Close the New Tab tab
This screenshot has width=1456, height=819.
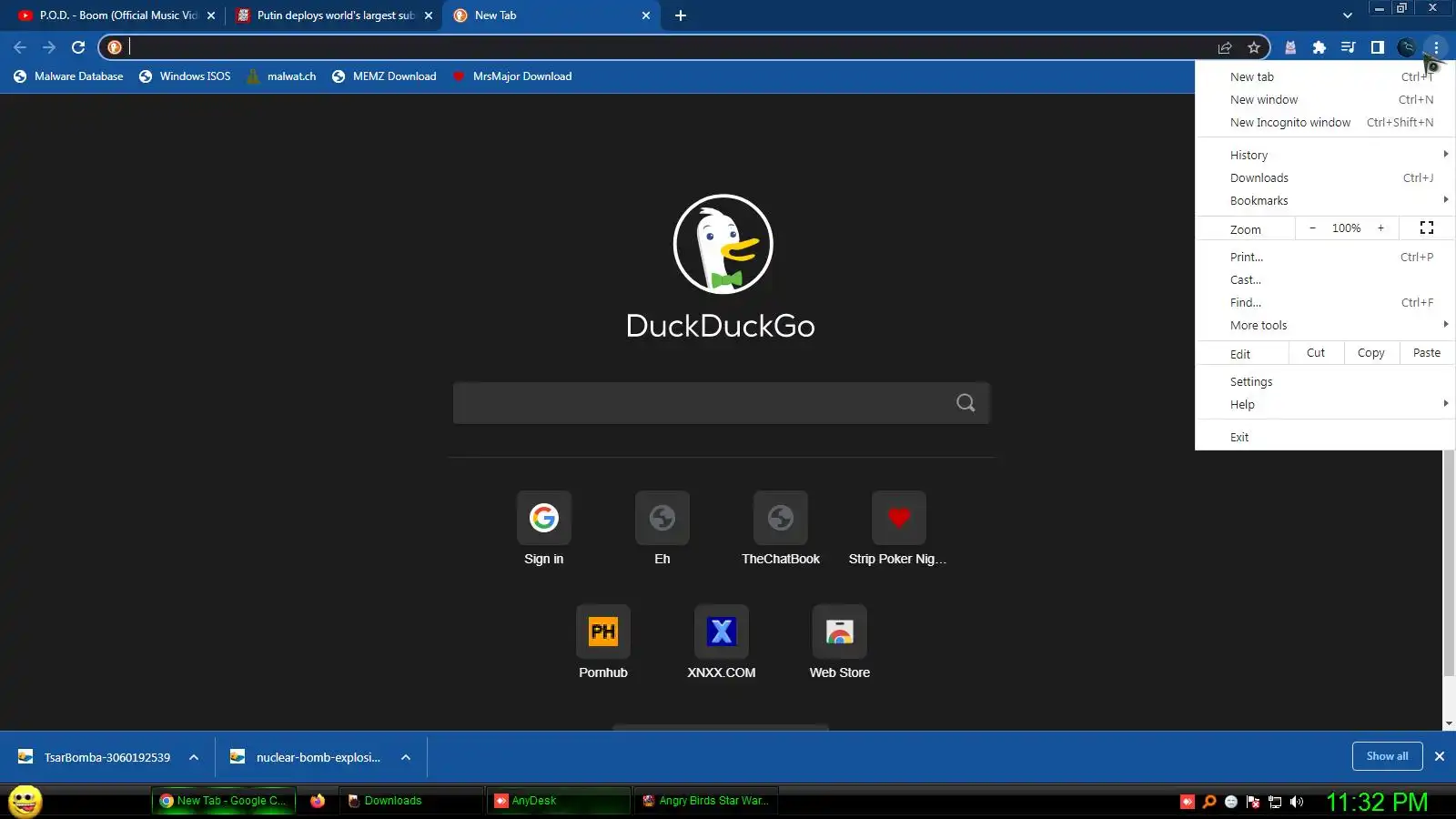646,15
